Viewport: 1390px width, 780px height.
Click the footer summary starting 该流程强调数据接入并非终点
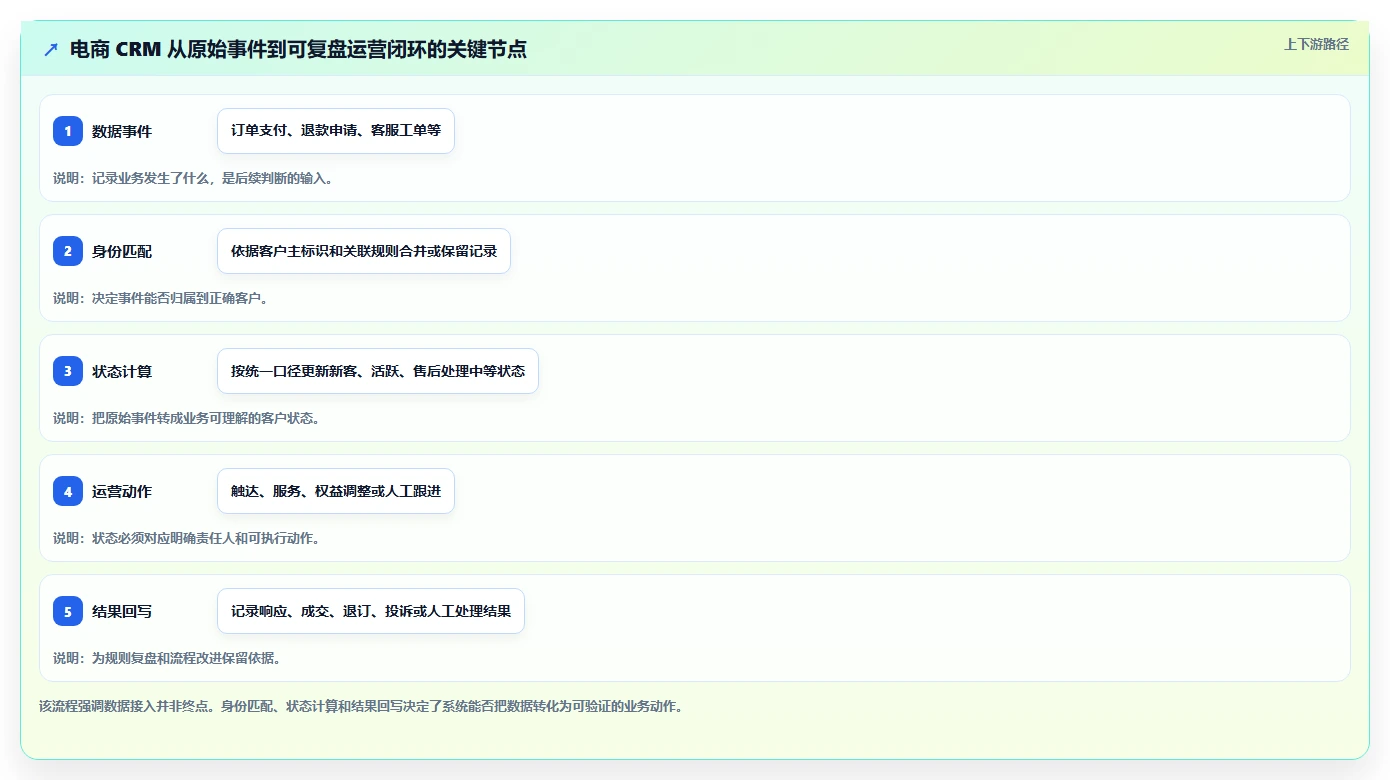click(361, 706)
